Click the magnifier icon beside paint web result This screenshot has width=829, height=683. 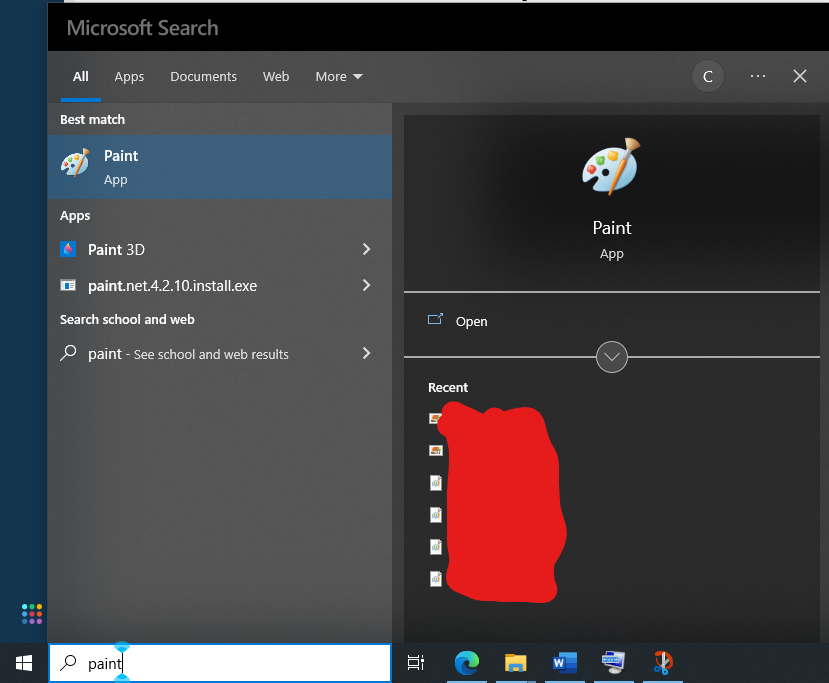pyautogui.click(x=68, y=353)
